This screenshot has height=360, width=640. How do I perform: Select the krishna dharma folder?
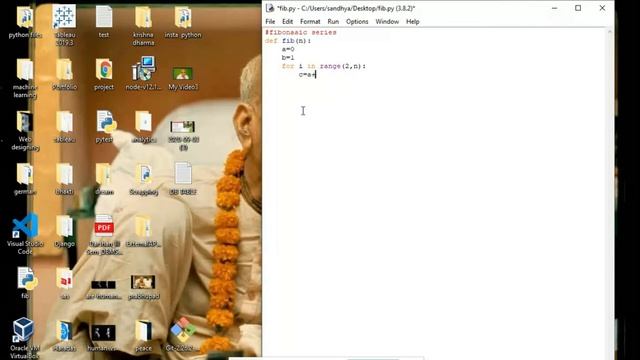(143, 25)
